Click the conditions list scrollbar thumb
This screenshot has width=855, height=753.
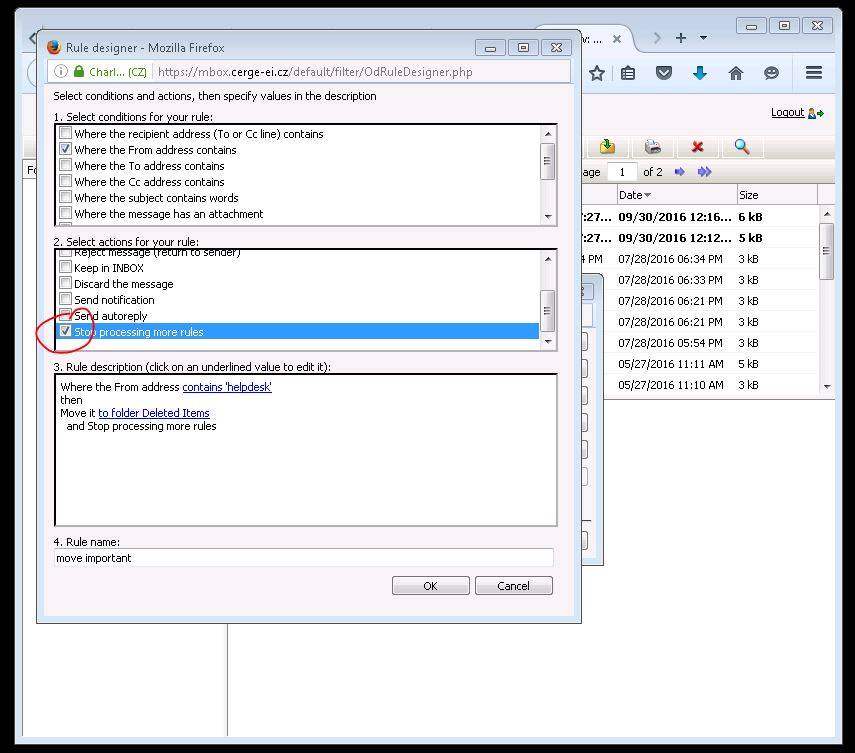pyautogui.click(x=547, y=161)
